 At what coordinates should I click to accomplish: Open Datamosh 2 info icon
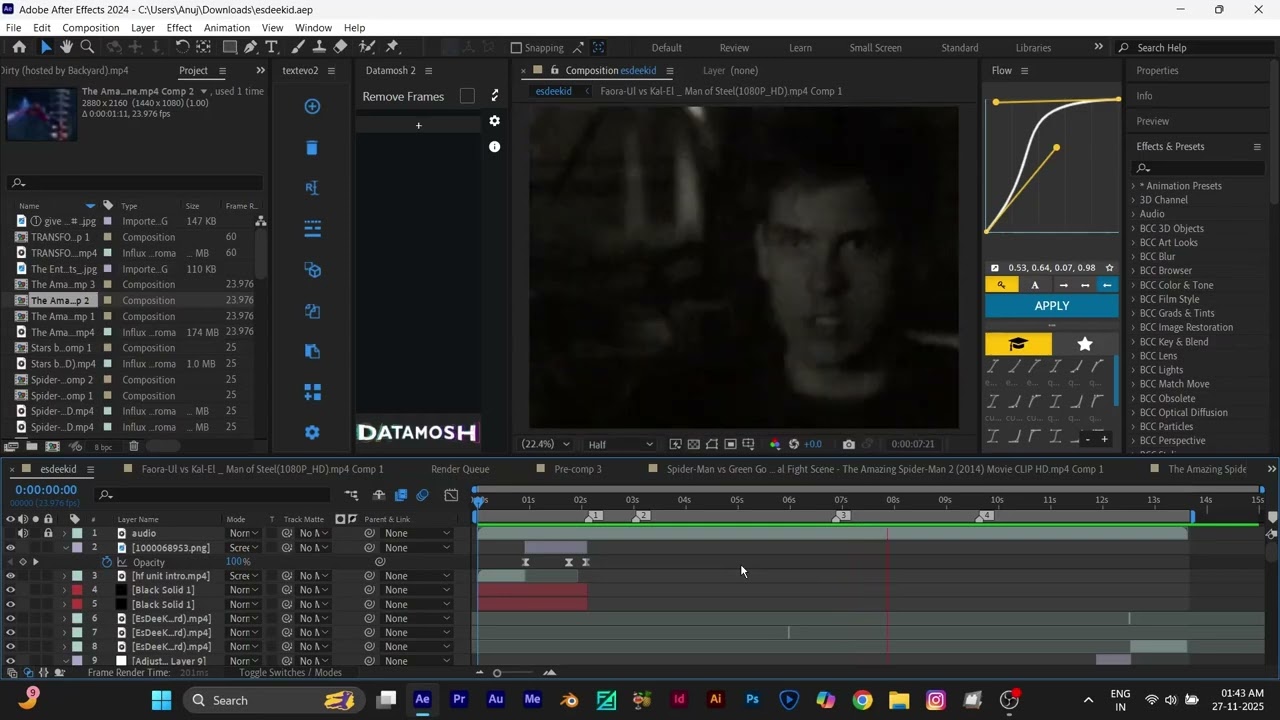point(494,146)
